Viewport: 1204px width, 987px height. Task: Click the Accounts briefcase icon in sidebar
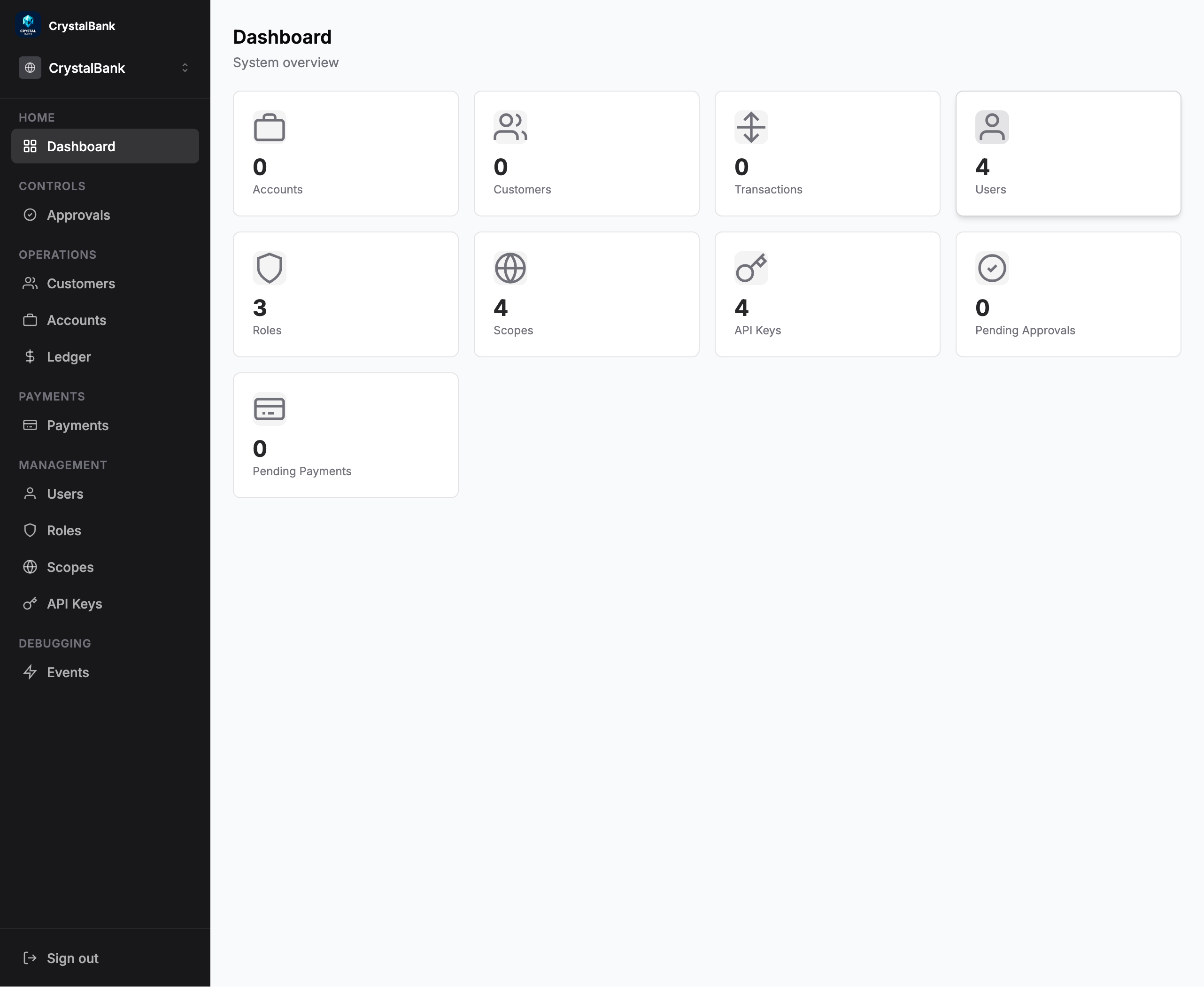[x=31, y=320]
